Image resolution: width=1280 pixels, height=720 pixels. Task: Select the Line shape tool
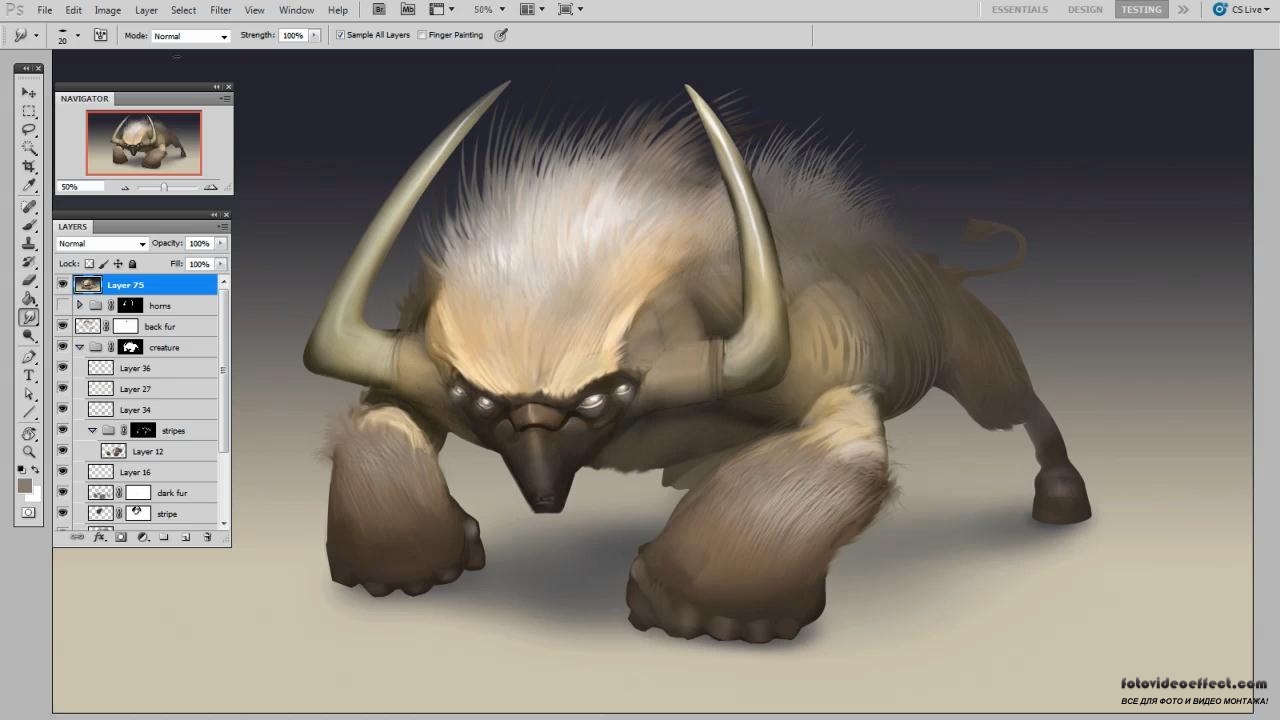(x=29, y=413)
